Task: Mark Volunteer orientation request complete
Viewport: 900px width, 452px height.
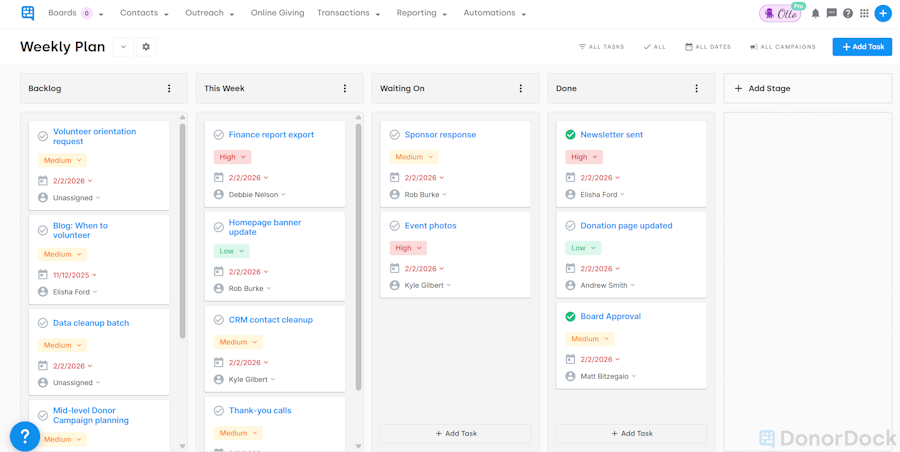Action: [42, 136]
